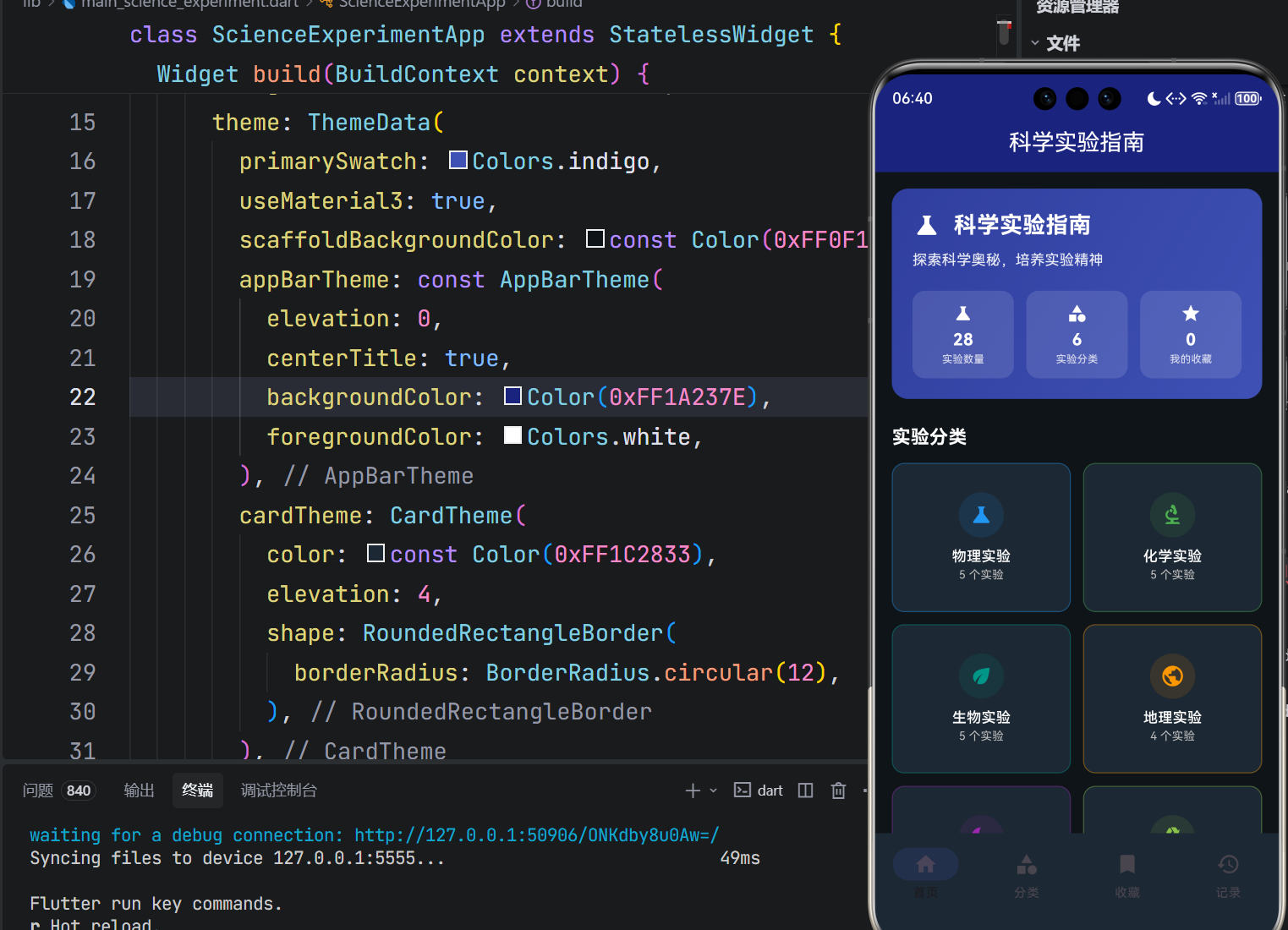1288x930 pixels.
Task: Tap the 实验分类 section heading
Action: (929, 437)
